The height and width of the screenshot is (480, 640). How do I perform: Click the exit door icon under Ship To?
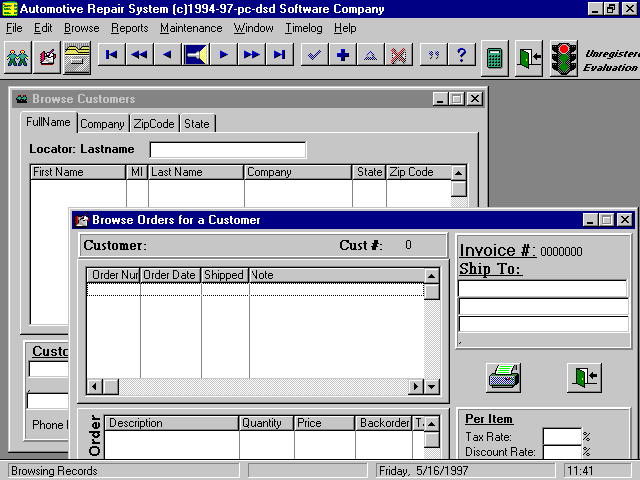[583, 377]
